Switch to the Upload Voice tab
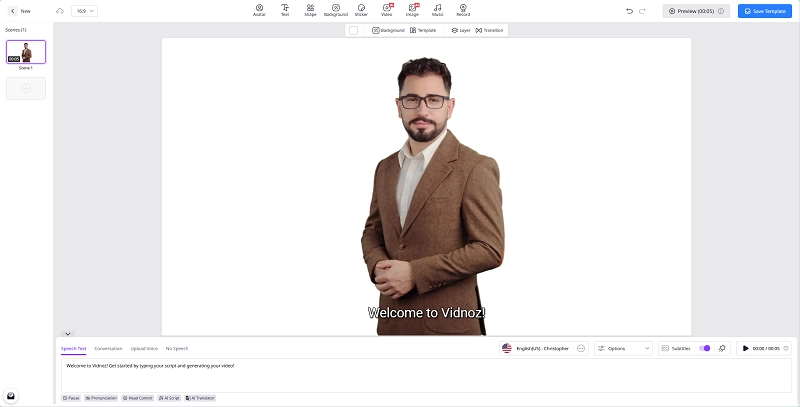The height and width of the screenshot is (407, 800). click(144, 348)
